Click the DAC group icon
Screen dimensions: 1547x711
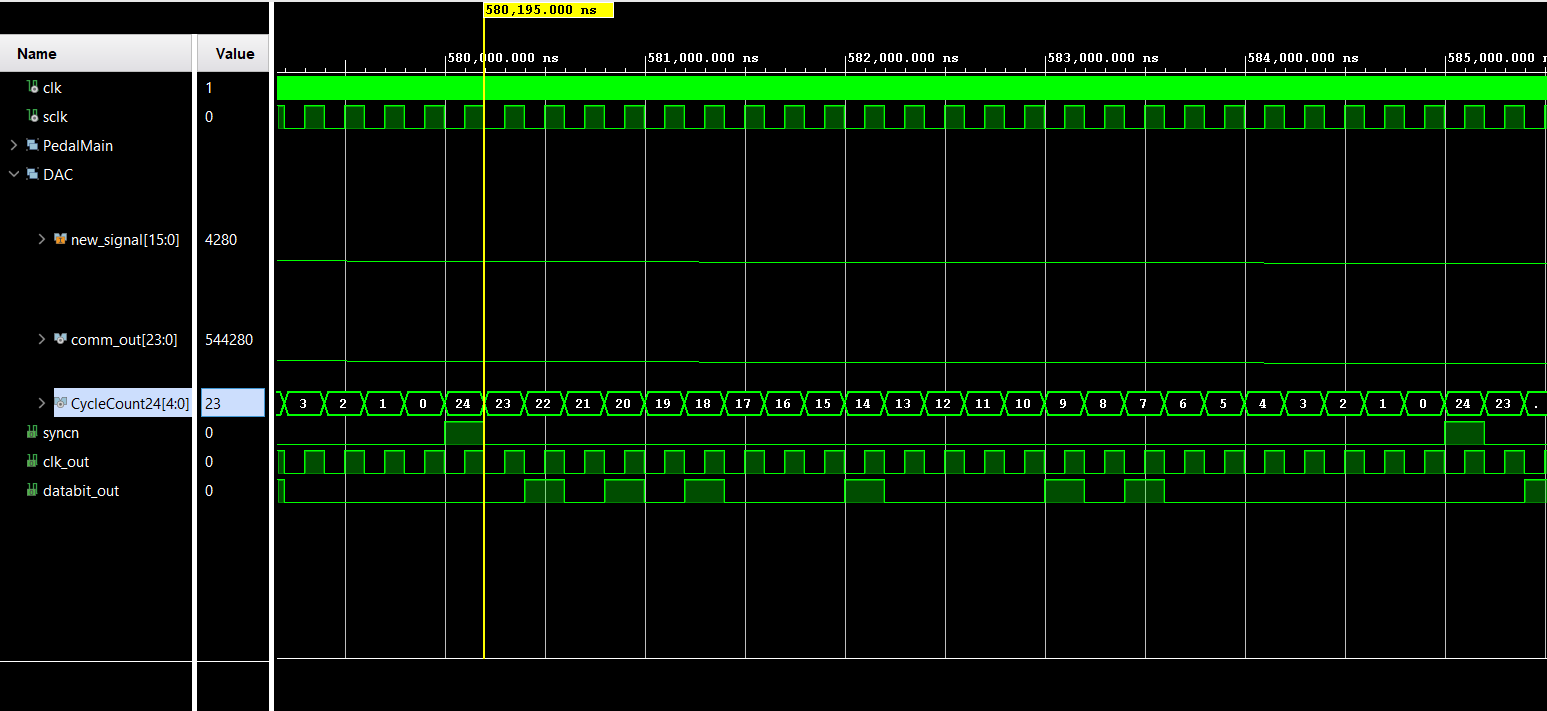(32, 175)
